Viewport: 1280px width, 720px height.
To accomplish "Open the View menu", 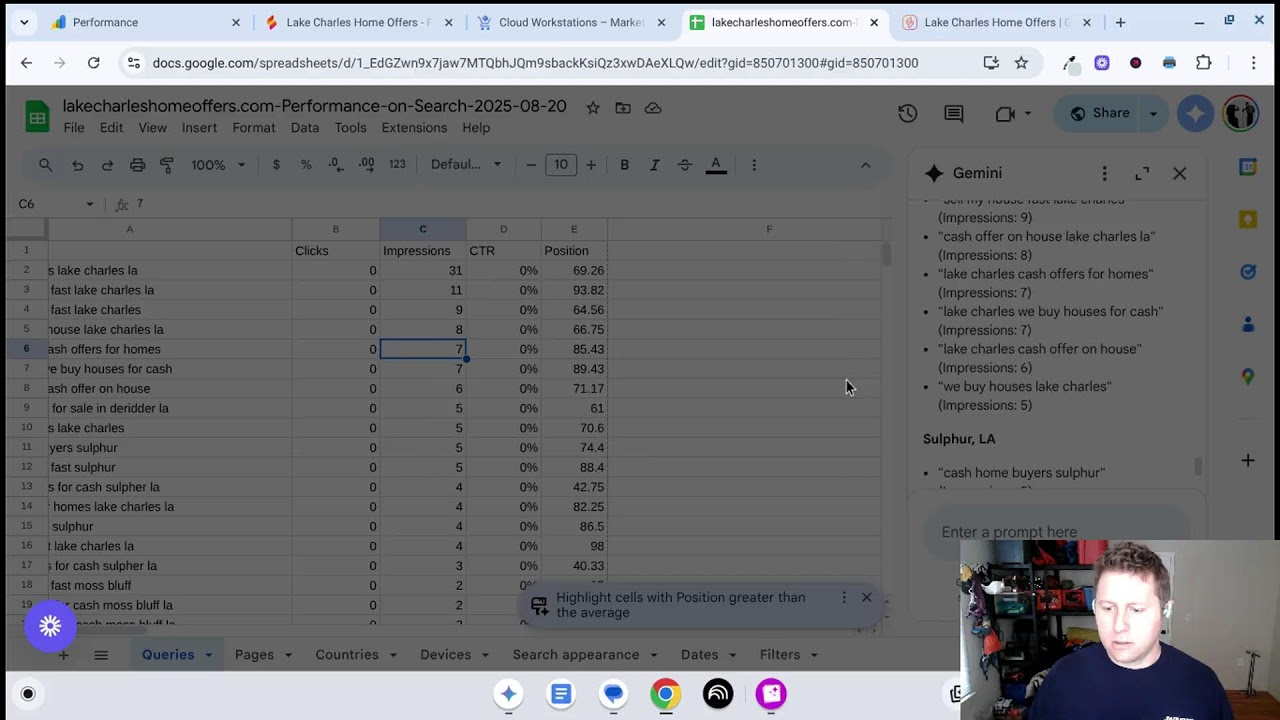I will point(152,128).
